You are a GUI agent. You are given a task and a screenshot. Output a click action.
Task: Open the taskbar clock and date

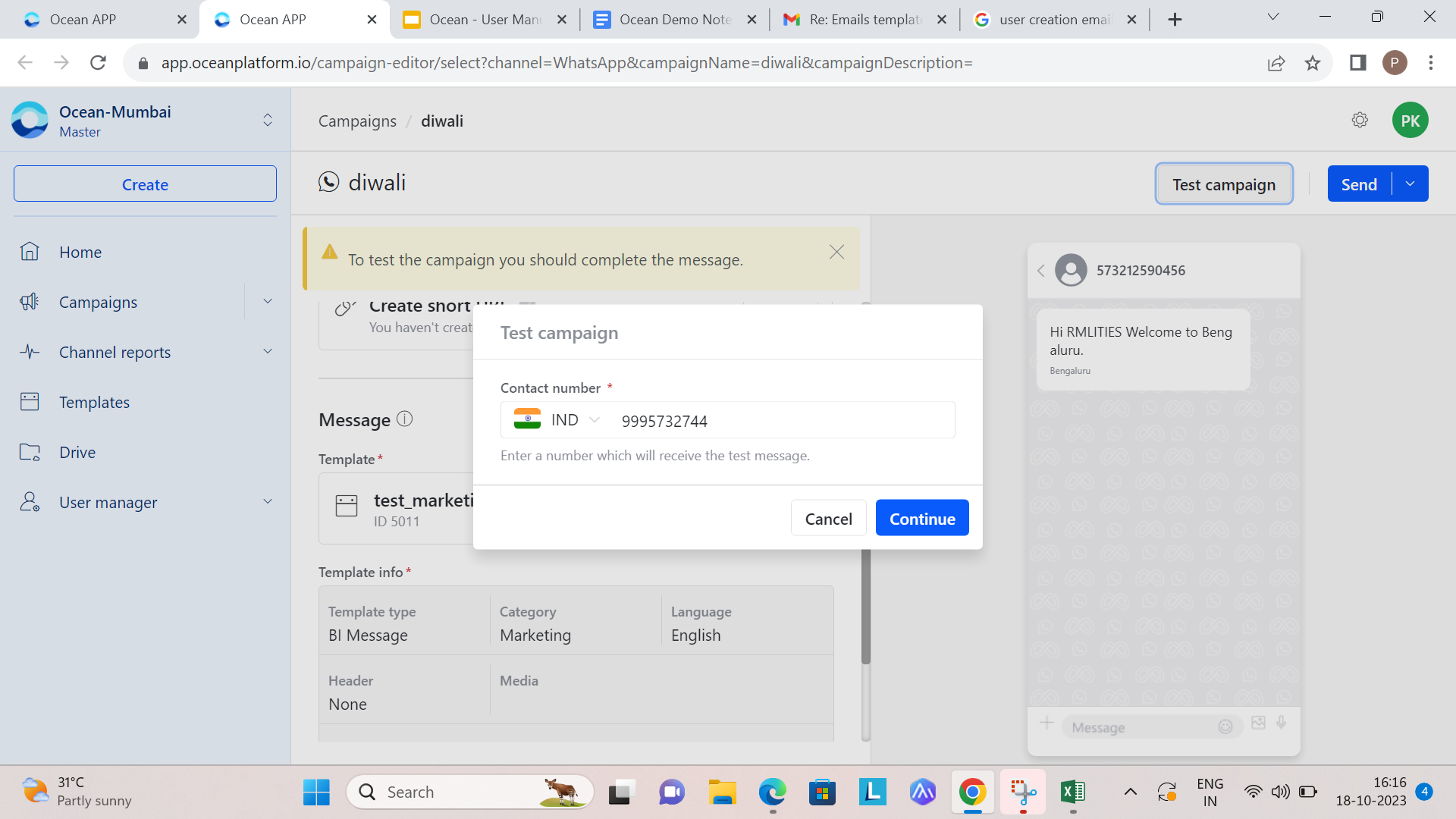1371,792
